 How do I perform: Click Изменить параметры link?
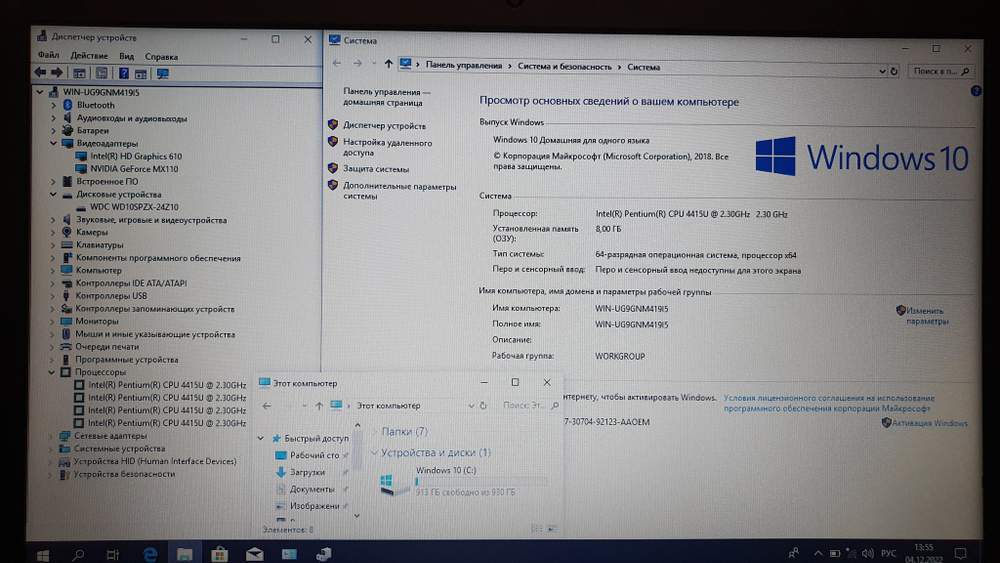927,316
